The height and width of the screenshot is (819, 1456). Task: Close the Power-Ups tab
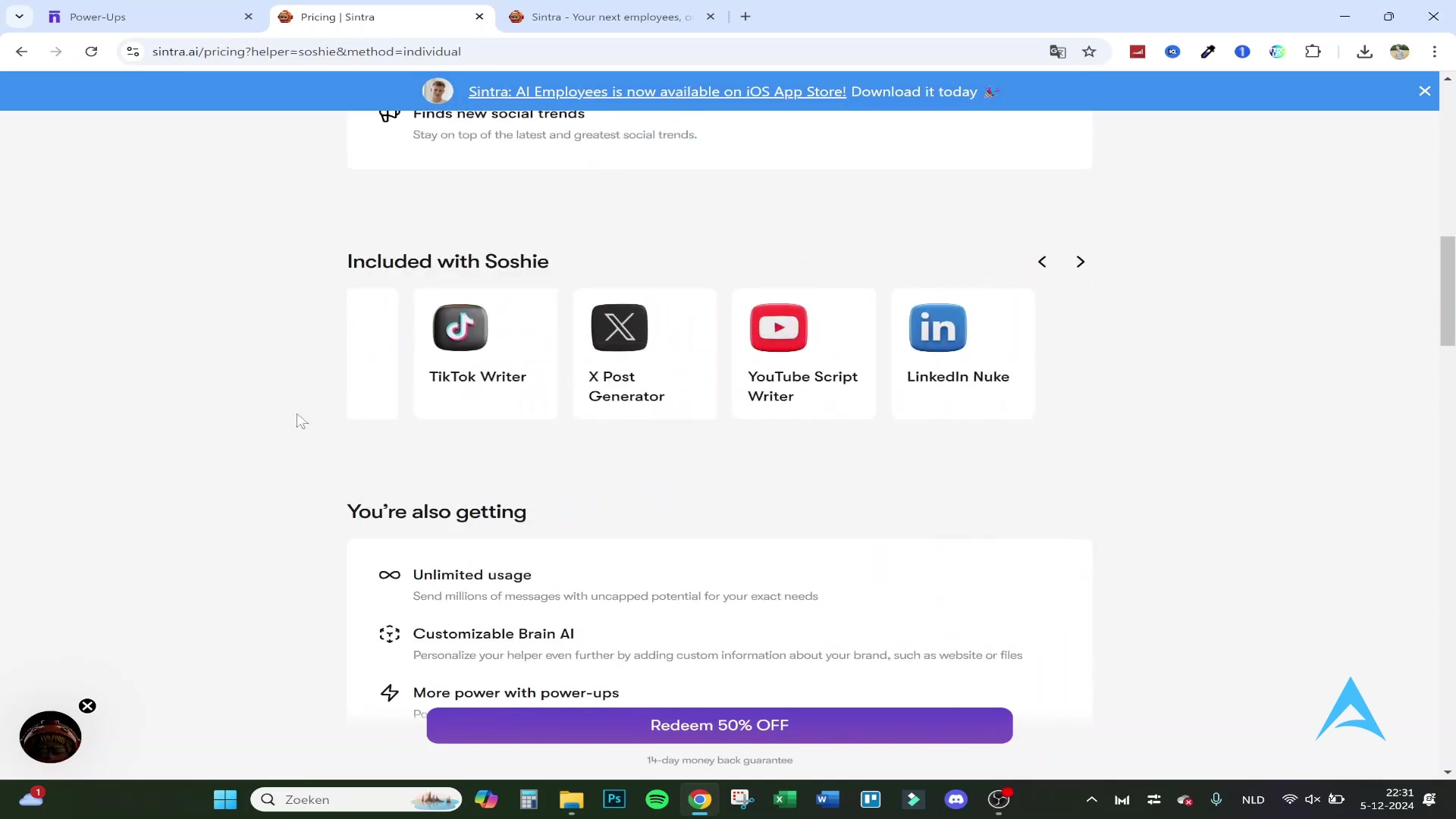(248, 17)
